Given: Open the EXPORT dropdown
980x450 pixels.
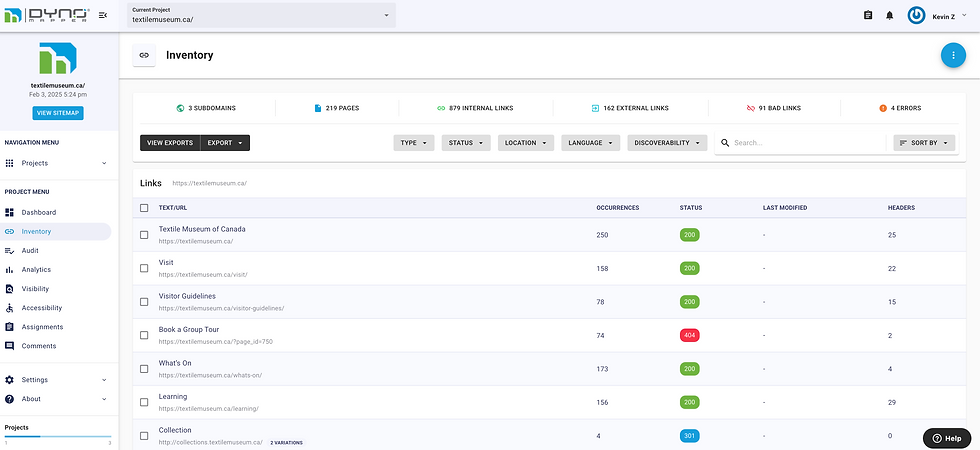Looking at the screenshot, I should (x=225, y=142).
